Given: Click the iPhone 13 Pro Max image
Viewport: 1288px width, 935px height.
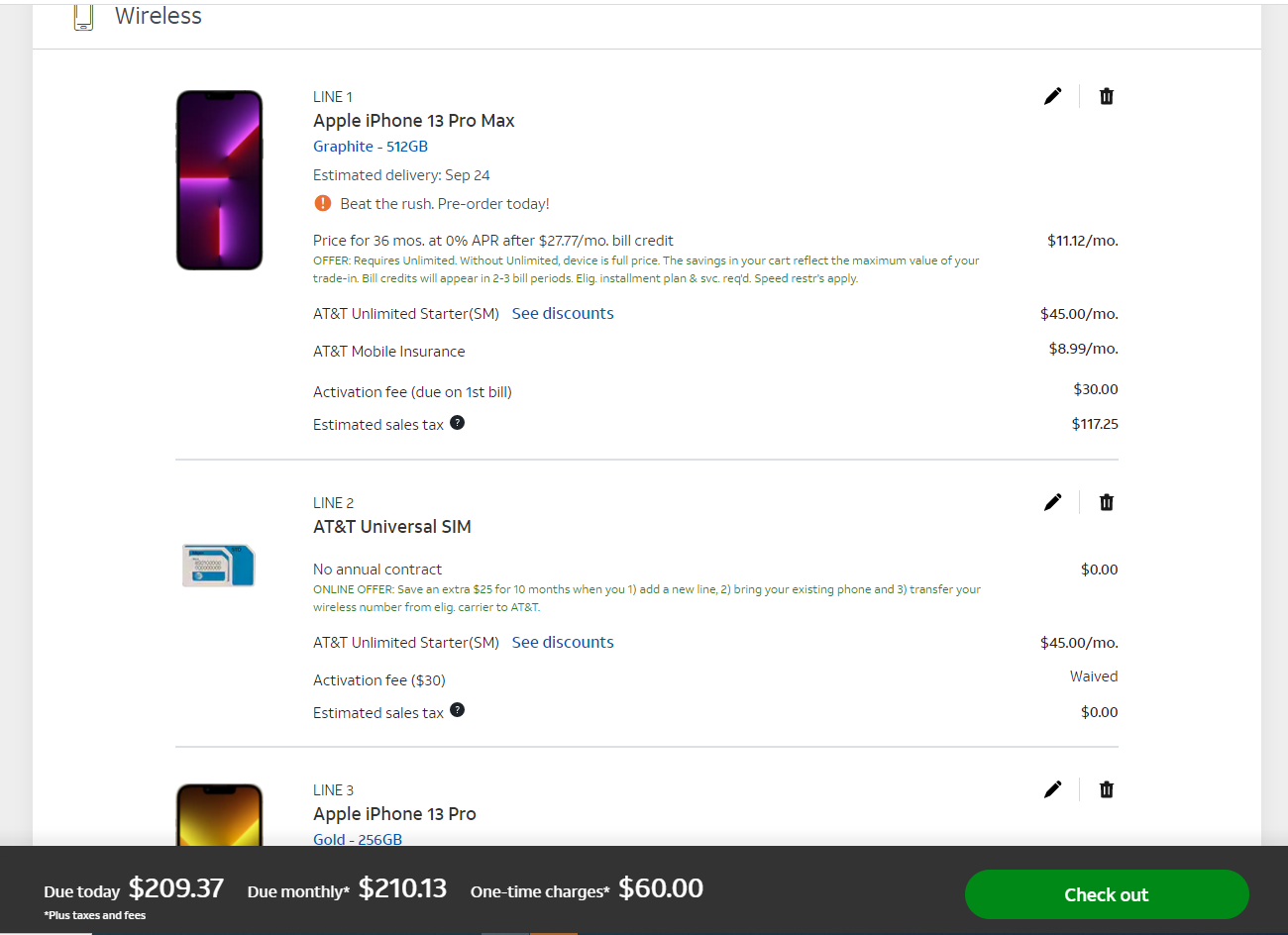Looking at the screenshot, I should (219, 180).
